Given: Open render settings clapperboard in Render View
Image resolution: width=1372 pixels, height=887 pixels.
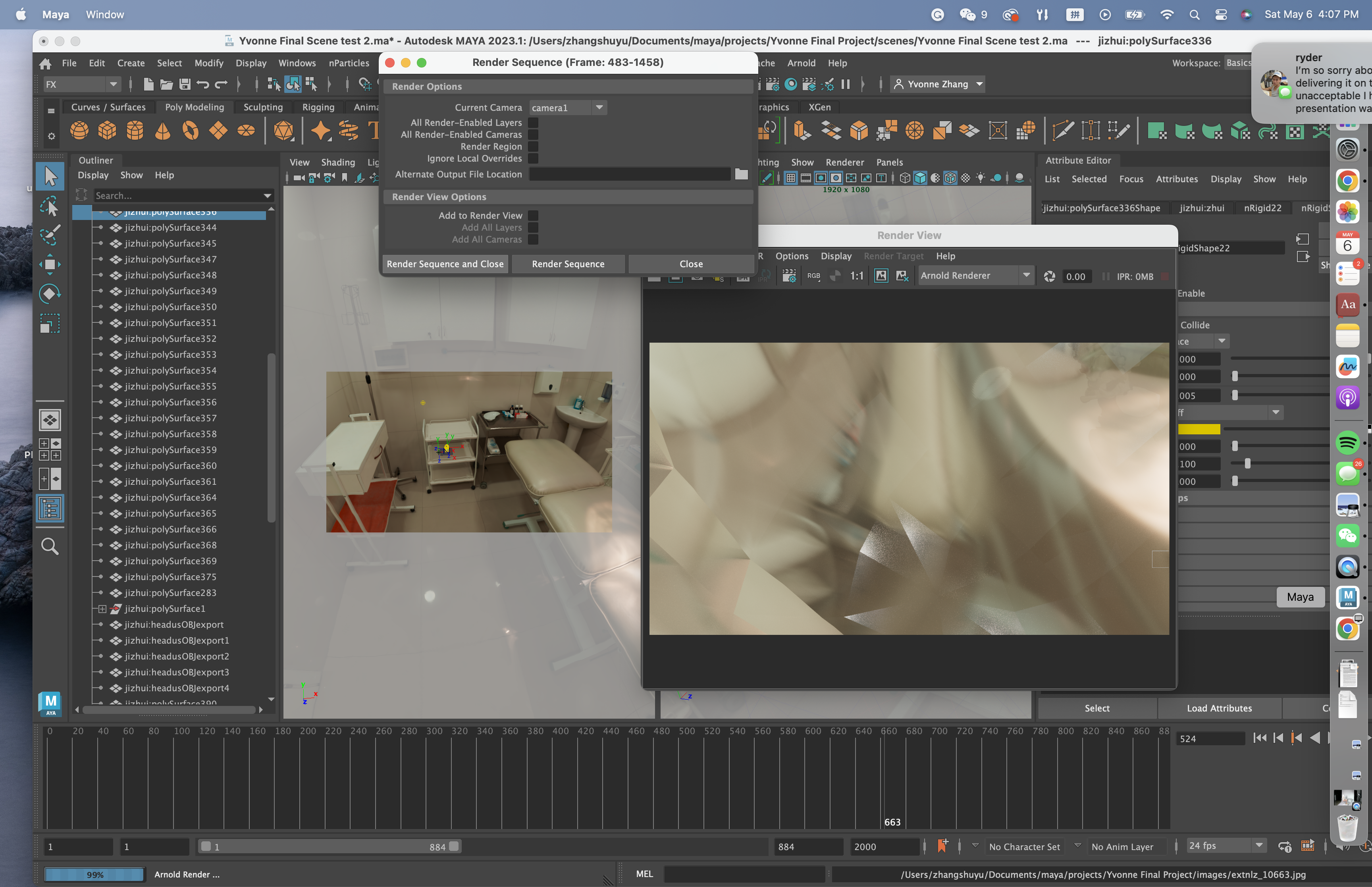Looking at the screenshot, I should pos(789,276).
